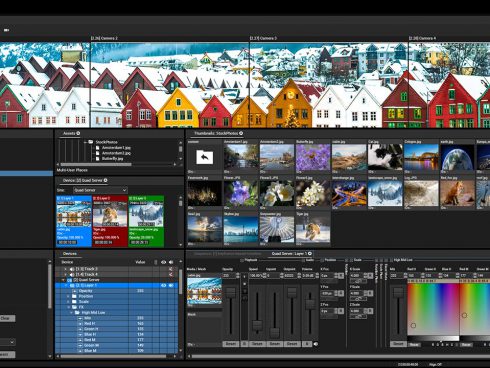Screen dimensions: 490x368
Task: Select the Butterfly.jpg thumbnail
Action: click(x=313, y=157)
